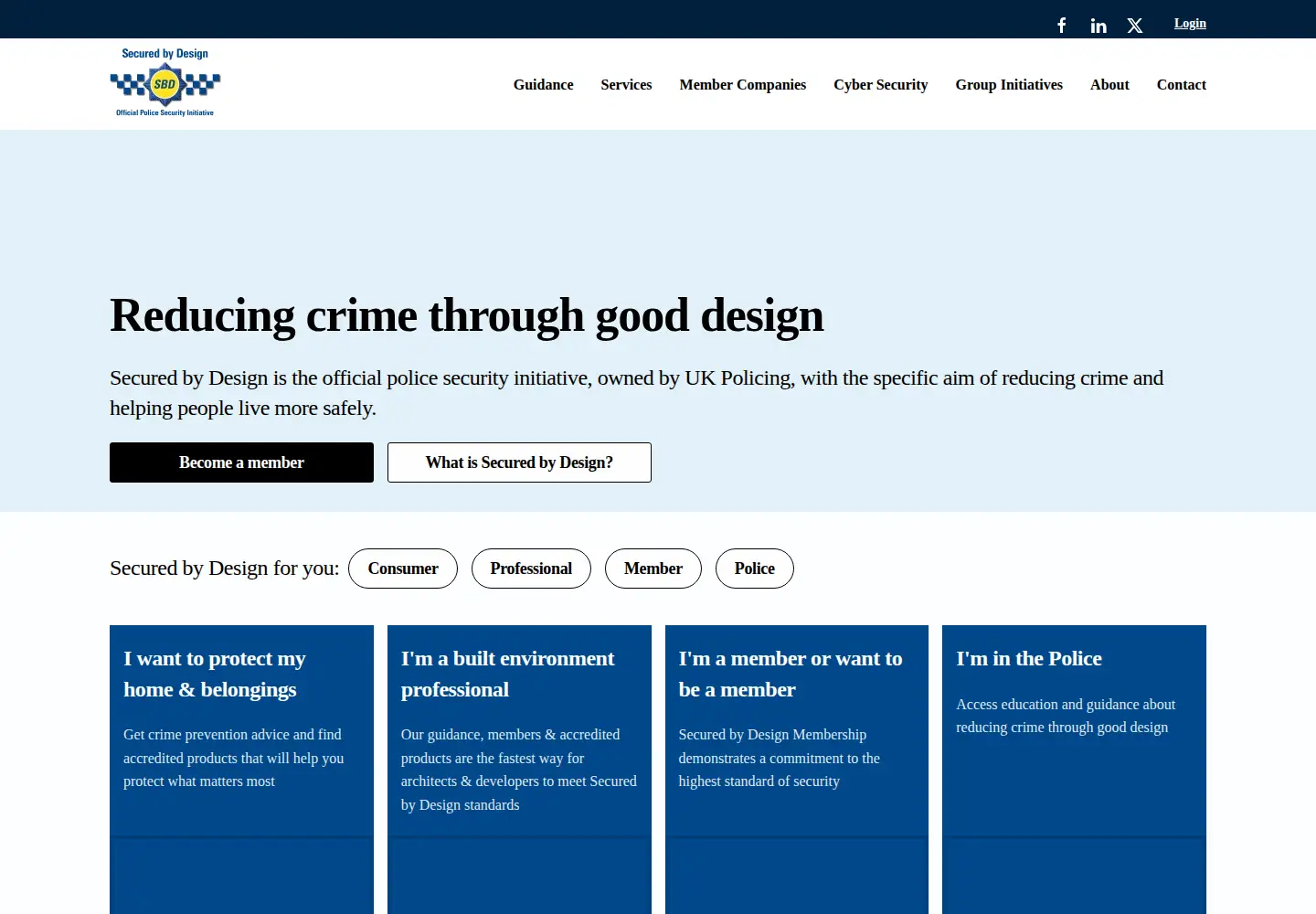Screen dimensions: 1316x914
Task: Open the Contact page link
Action: point(1182,84)
